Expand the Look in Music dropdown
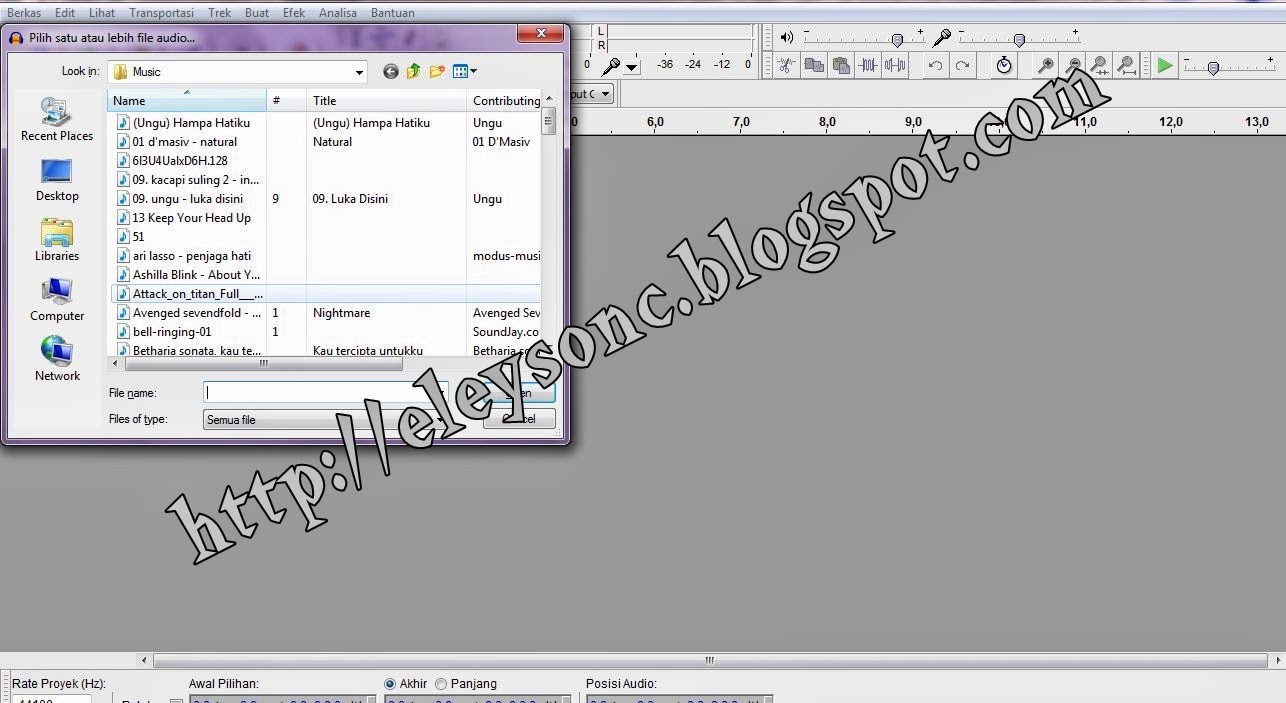Image resolution: width=1286 pixels, height=703 pixels. click(360, 72)
